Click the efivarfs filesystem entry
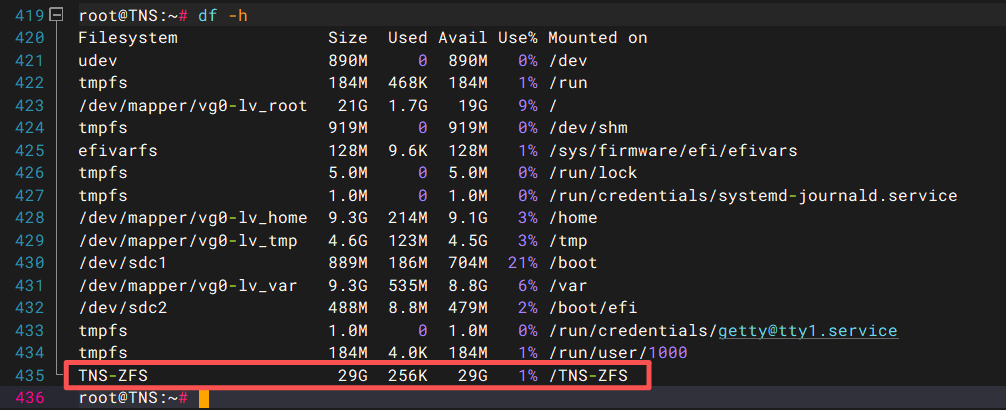 tap(117, 150)
